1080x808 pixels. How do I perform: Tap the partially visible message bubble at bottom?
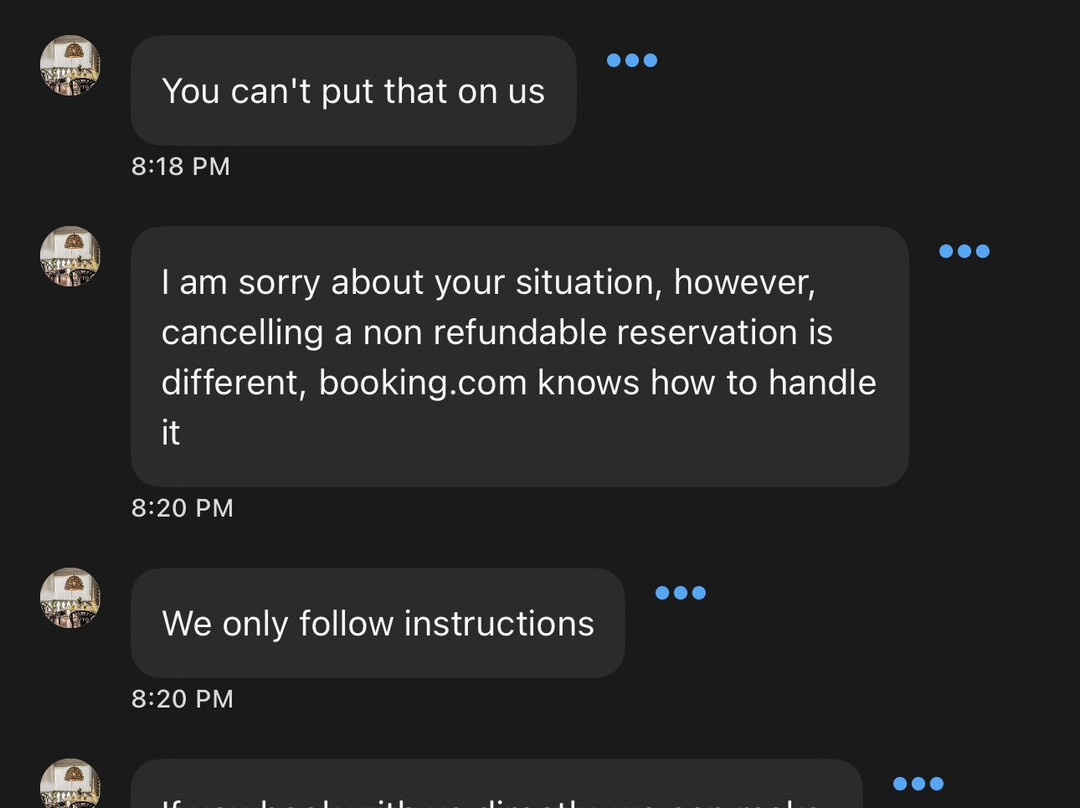click(497, 784)
